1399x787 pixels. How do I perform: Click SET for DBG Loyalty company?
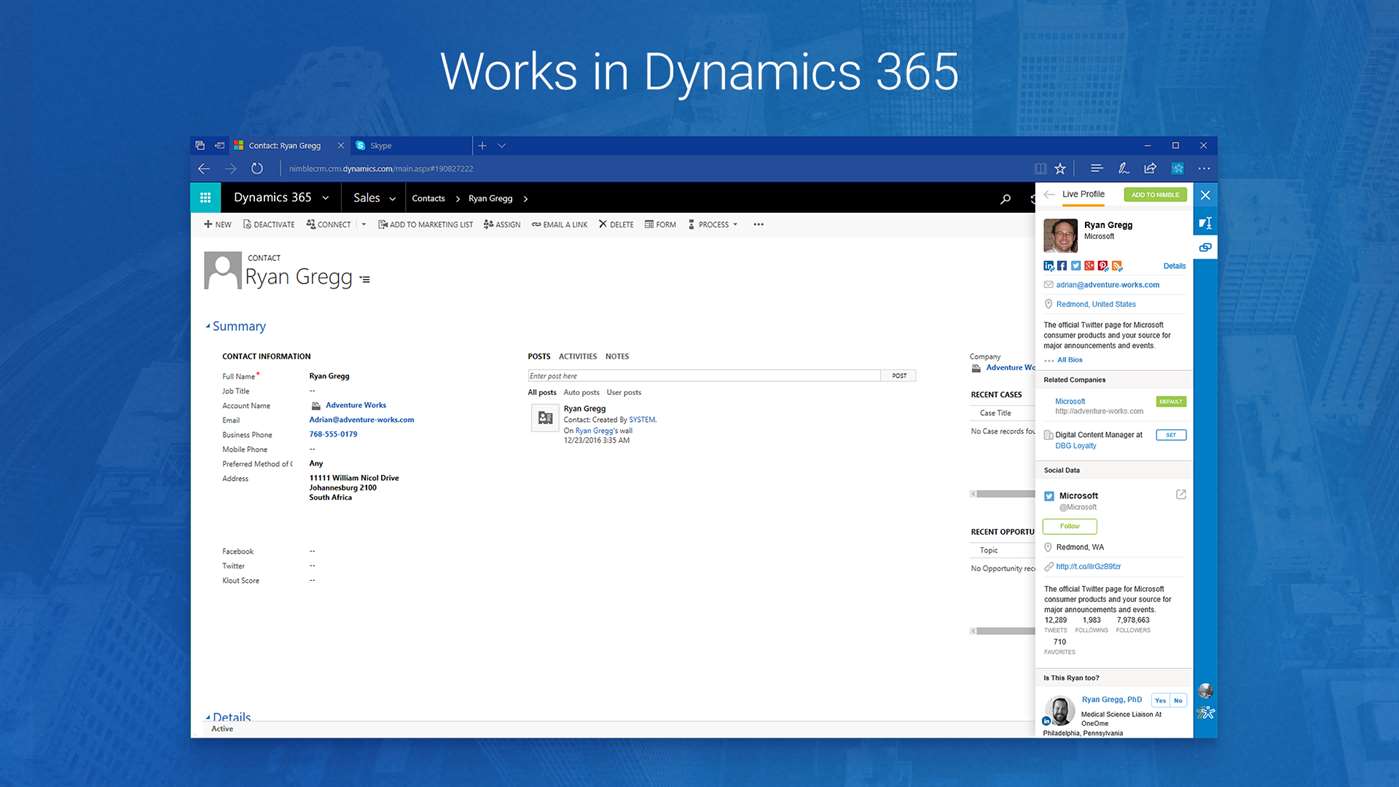(x=1171, y=435)
